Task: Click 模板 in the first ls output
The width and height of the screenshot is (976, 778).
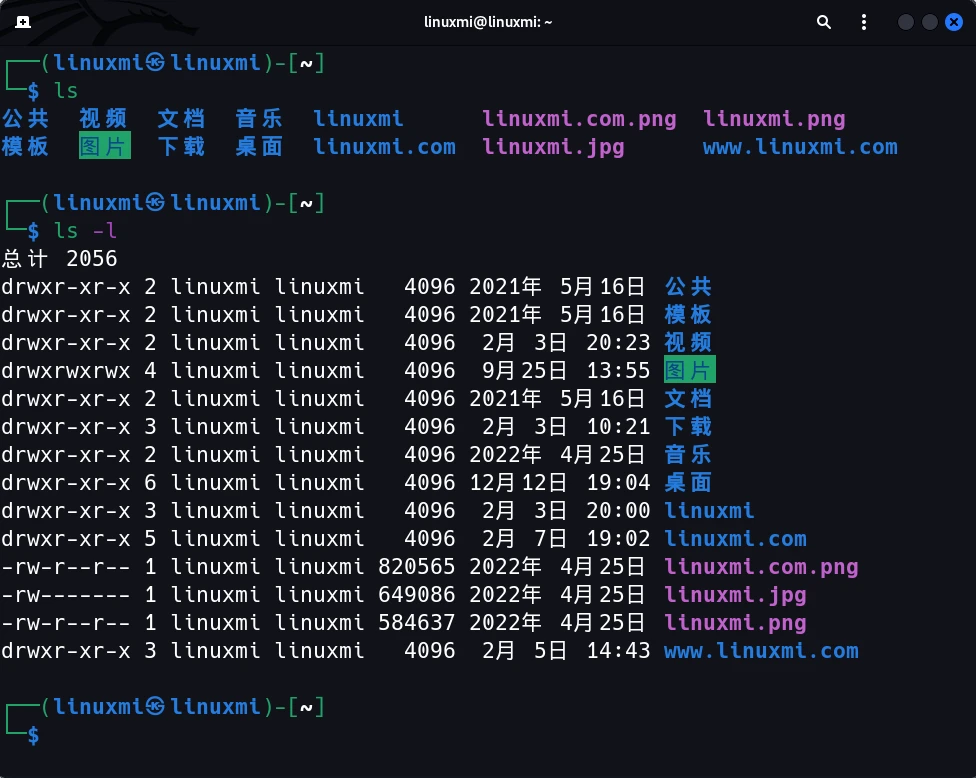Action: 26,146
